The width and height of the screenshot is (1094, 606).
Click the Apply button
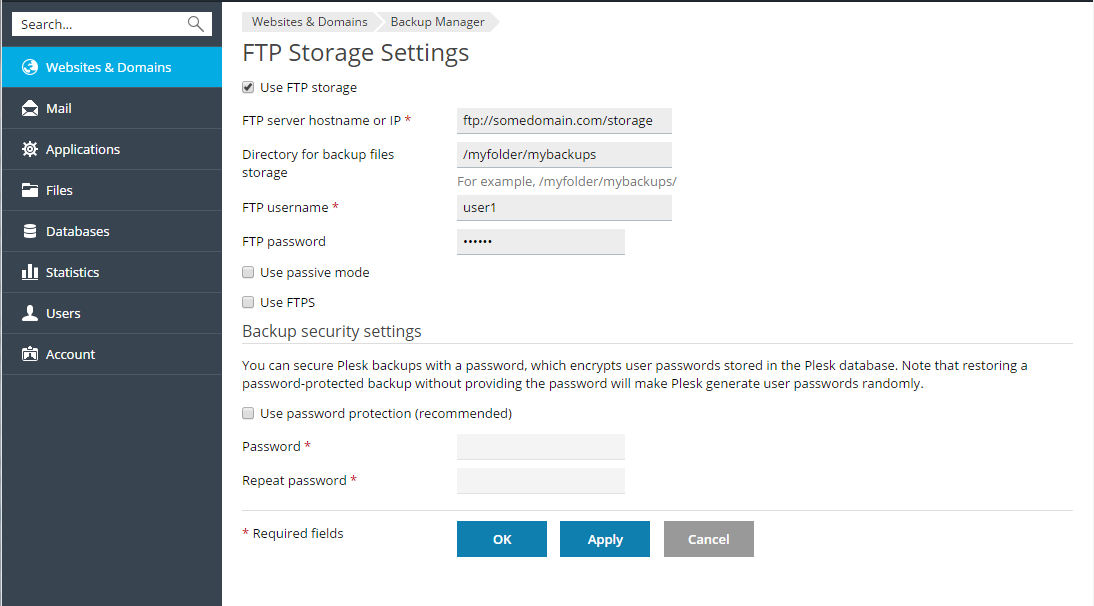[605, 539]
